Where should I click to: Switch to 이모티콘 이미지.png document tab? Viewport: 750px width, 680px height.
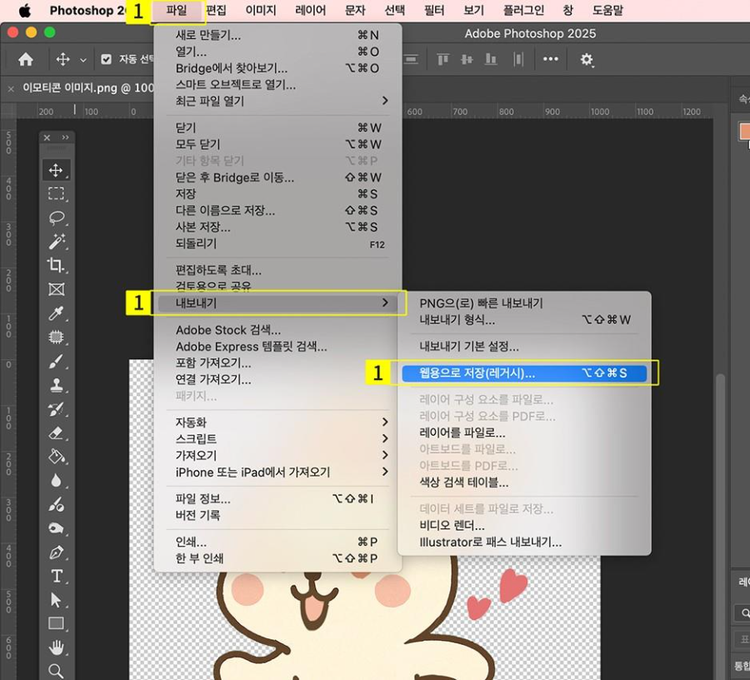(88, 88)
